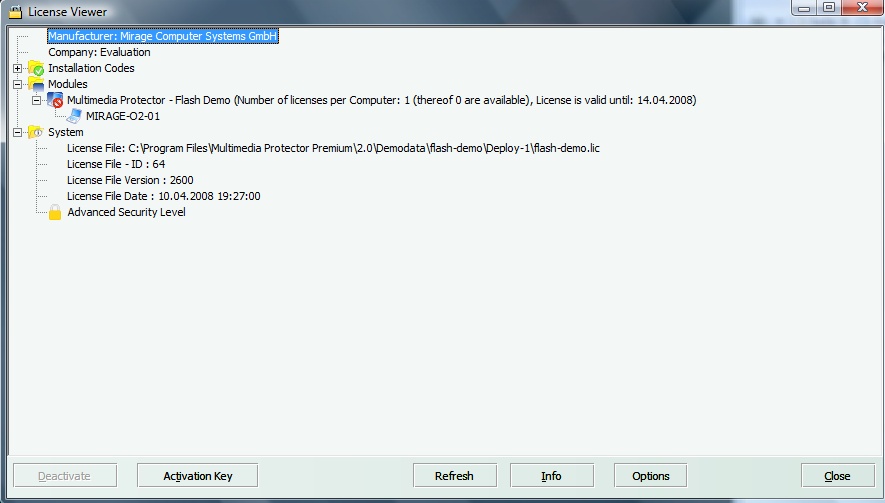Click the Multimedia Protector blocked module icon
Viewport: 885px width, 503px height.
(x=56, y=101)
